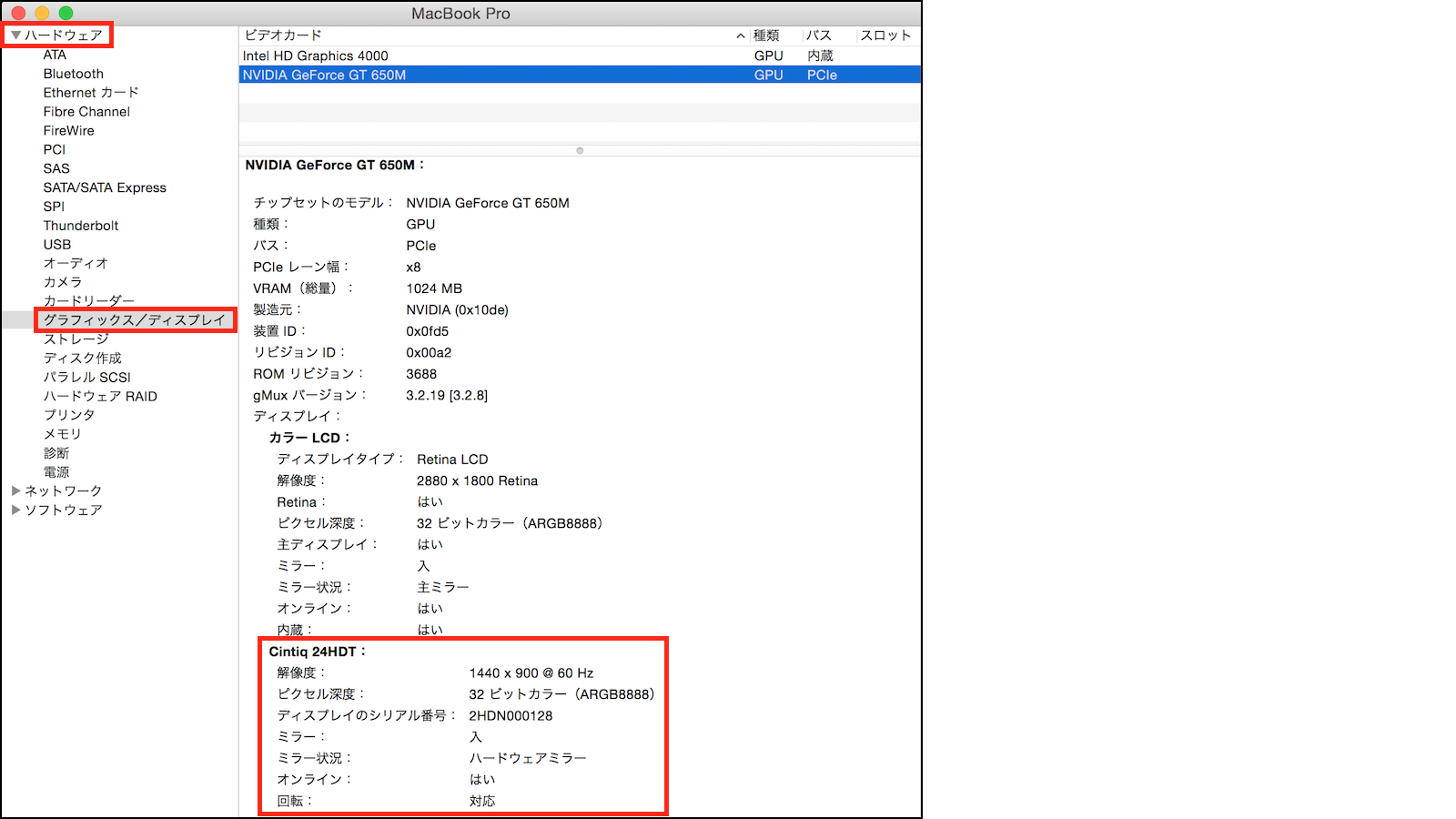The image size is (1456, 819).
Task: Select SATA/SATA Express category
Action: (x=105, y=187)
